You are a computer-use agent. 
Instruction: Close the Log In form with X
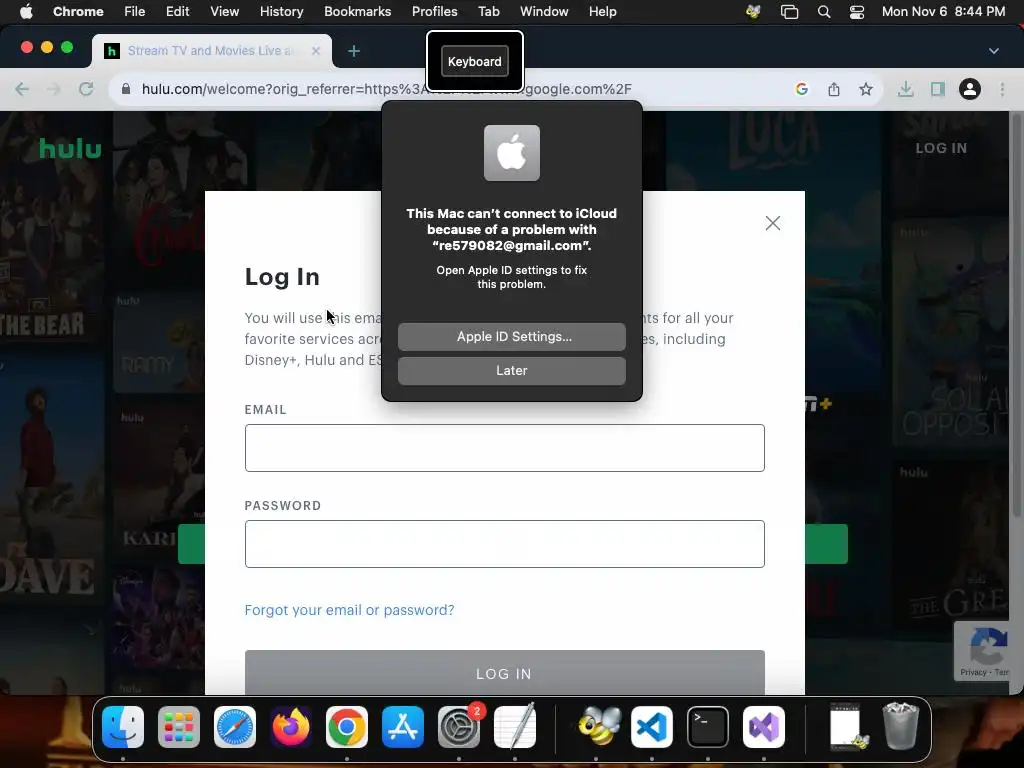(x=773, y=223)
